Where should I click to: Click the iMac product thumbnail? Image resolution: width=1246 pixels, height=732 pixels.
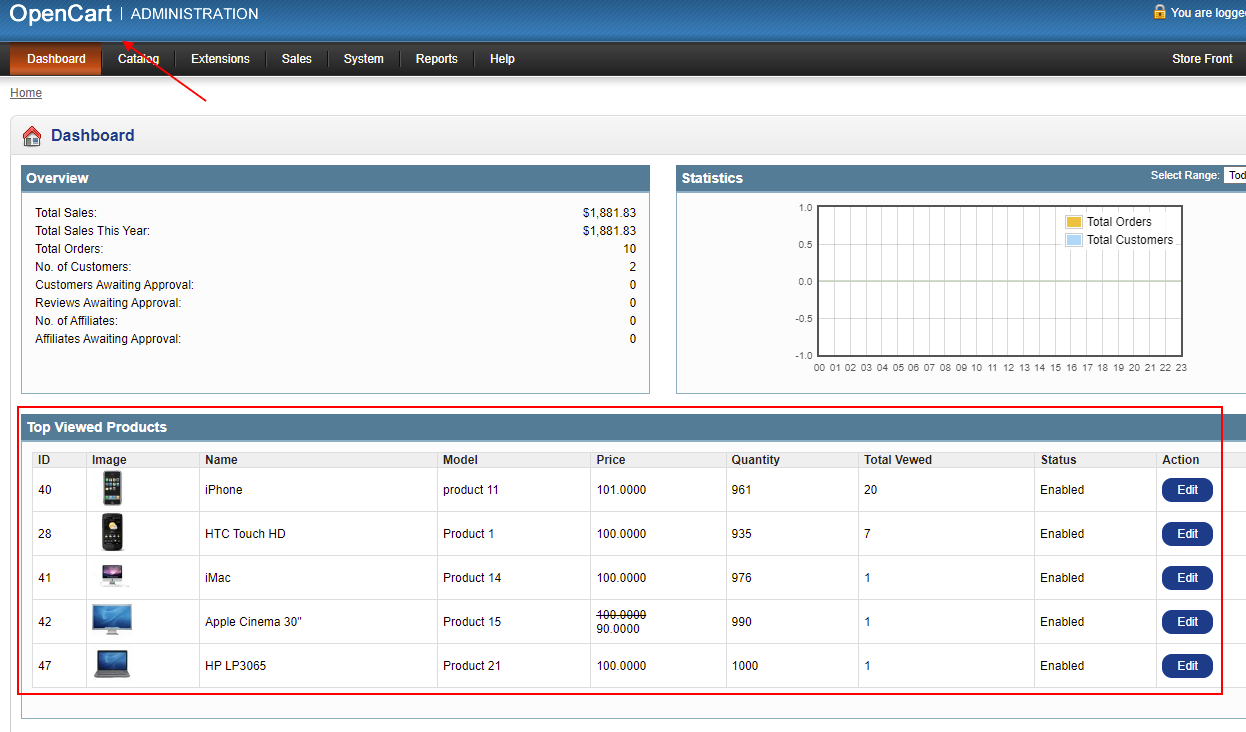(x=112, y=575)
